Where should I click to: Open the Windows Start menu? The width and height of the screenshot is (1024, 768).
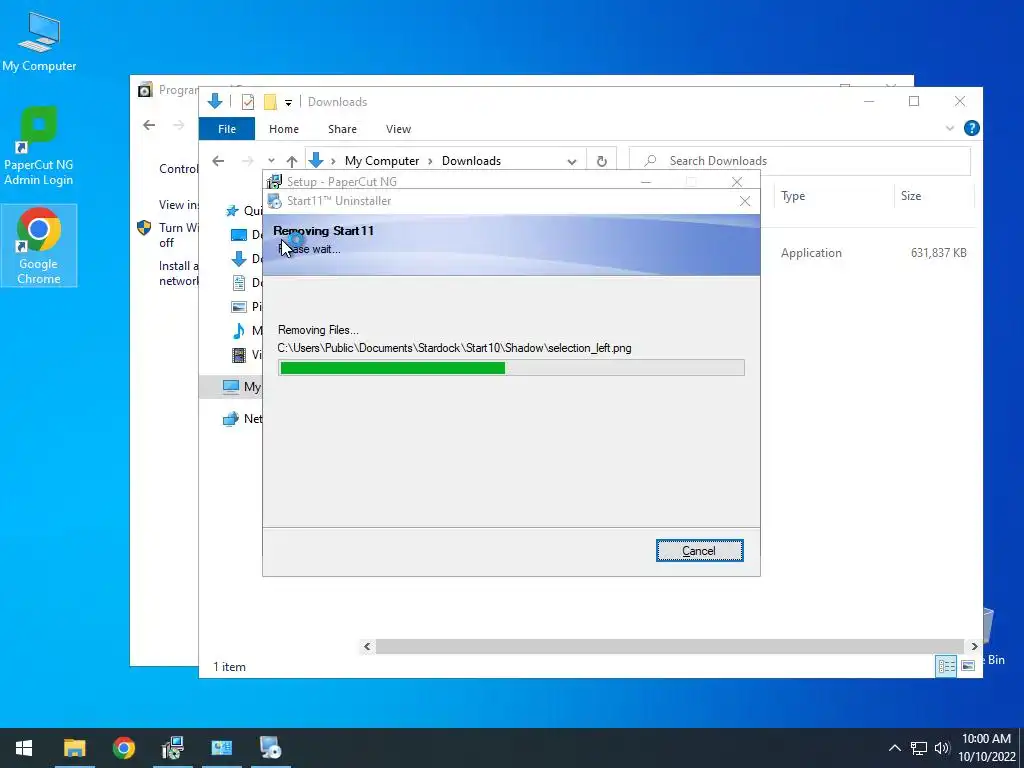click(24, 748)
